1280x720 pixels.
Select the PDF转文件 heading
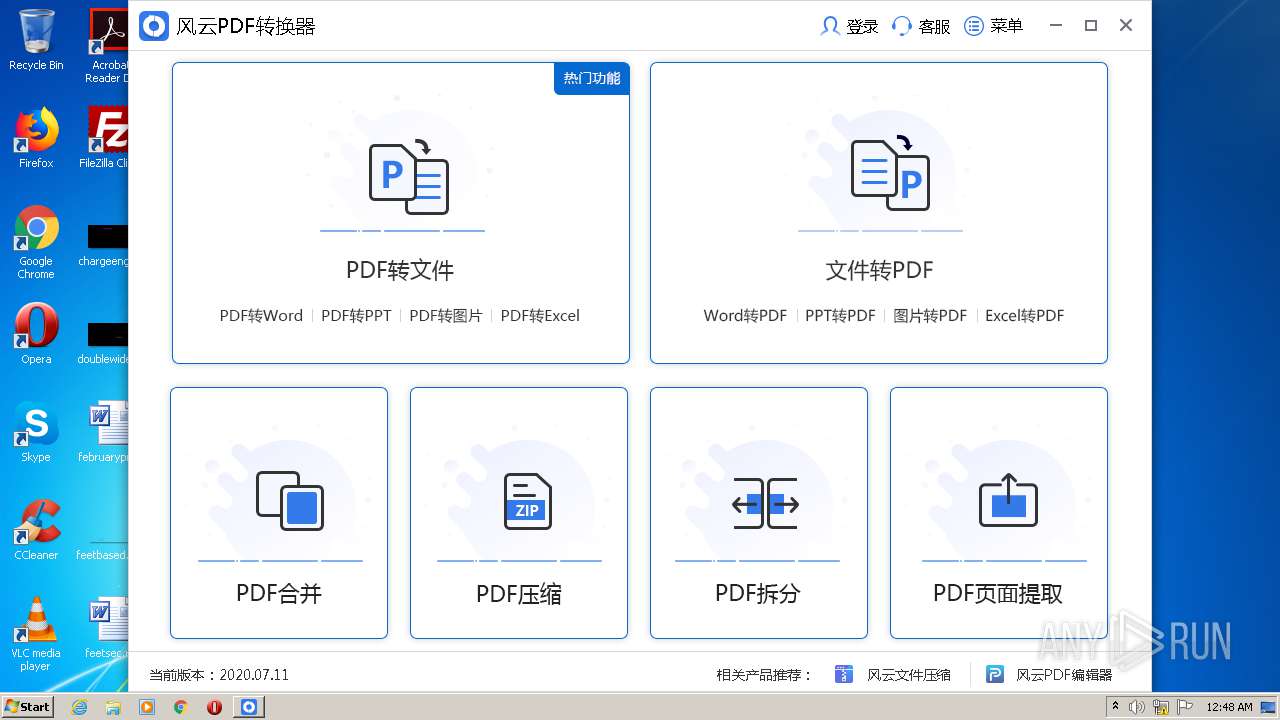point(400,270)
